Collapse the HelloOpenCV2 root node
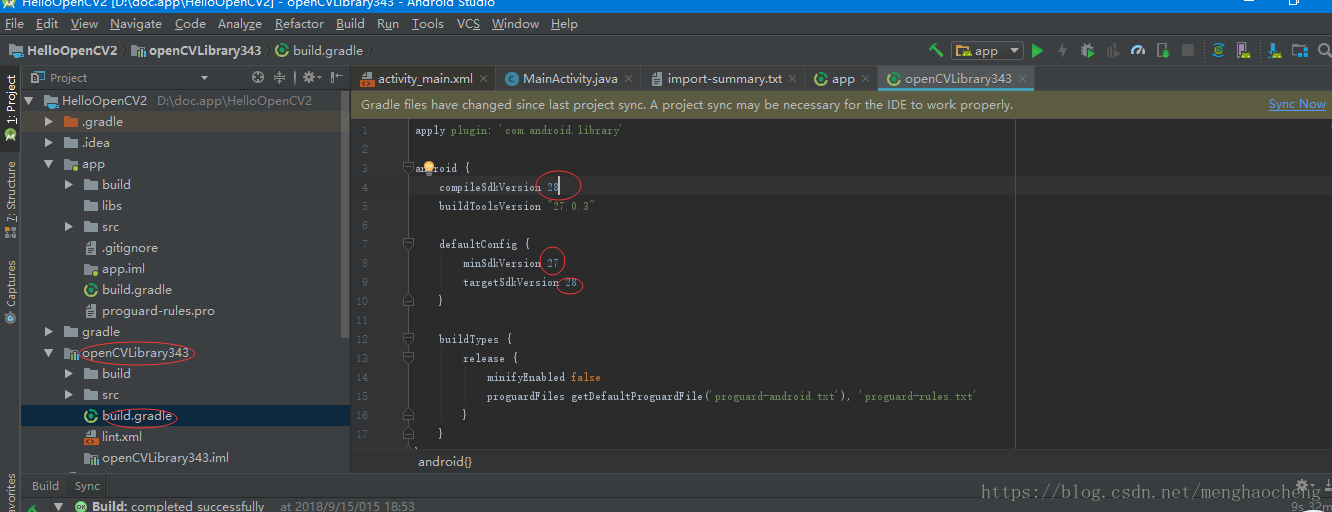 point(28,101)
